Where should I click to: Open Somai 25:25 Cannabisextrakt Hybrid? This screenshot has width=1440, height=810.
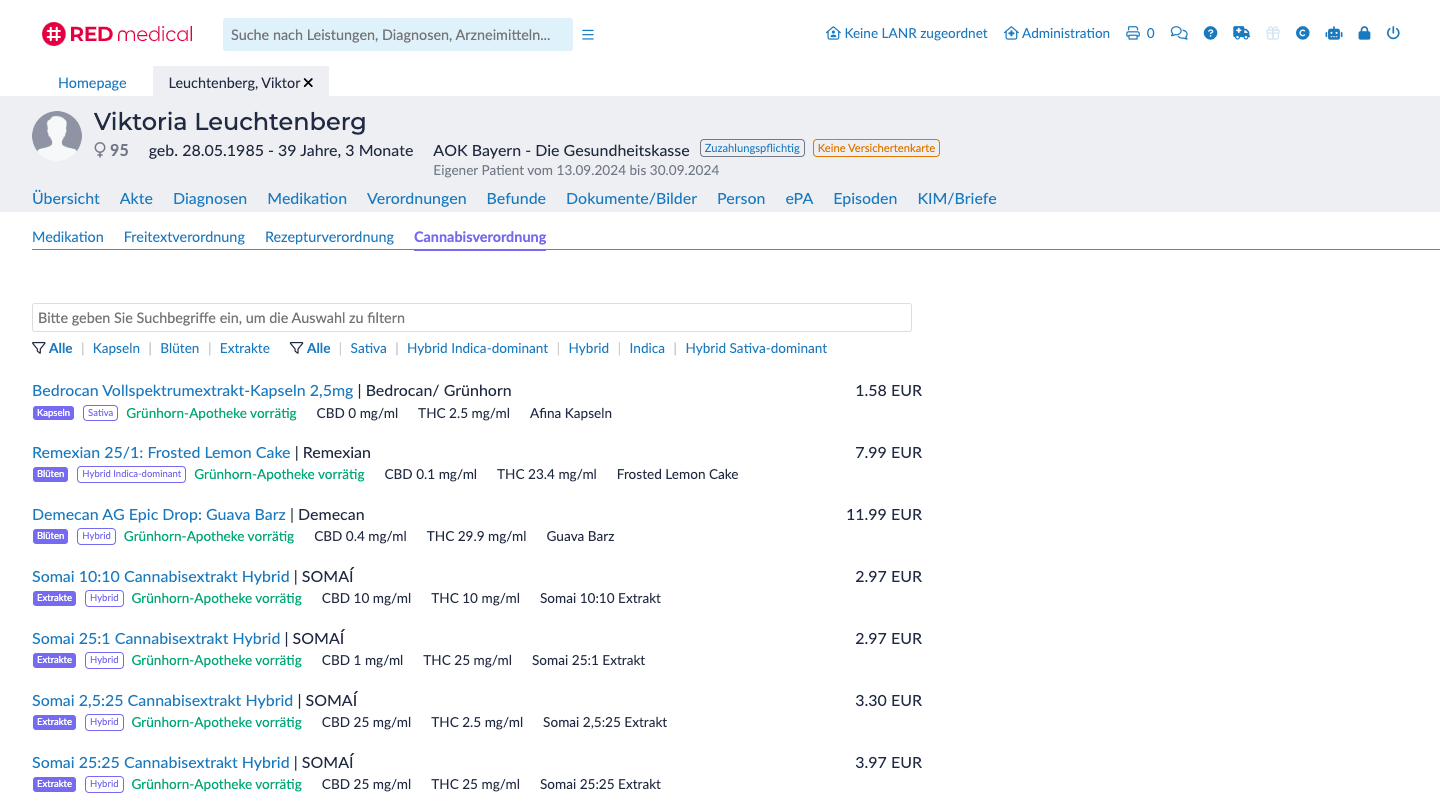(161, 762)
